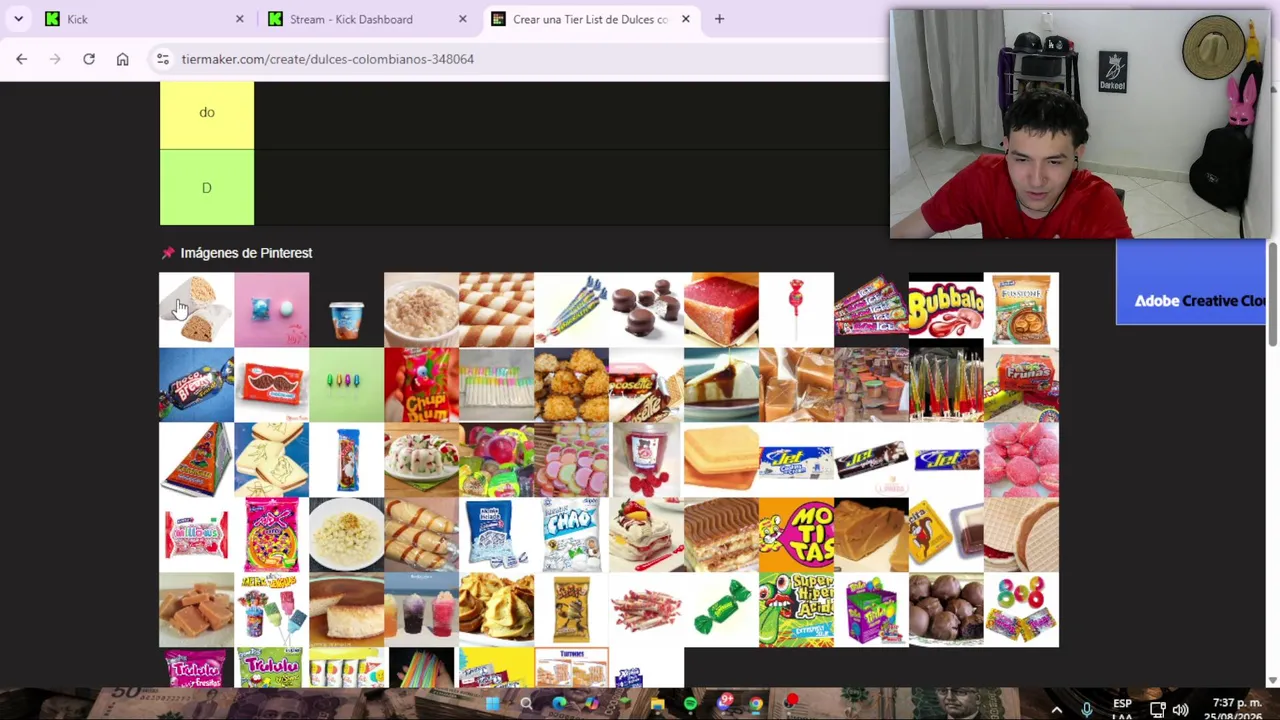The width and height of the screenshot is (1280, 720).
Task: Expand the tab search dropdown
Action: click(18, 19)
